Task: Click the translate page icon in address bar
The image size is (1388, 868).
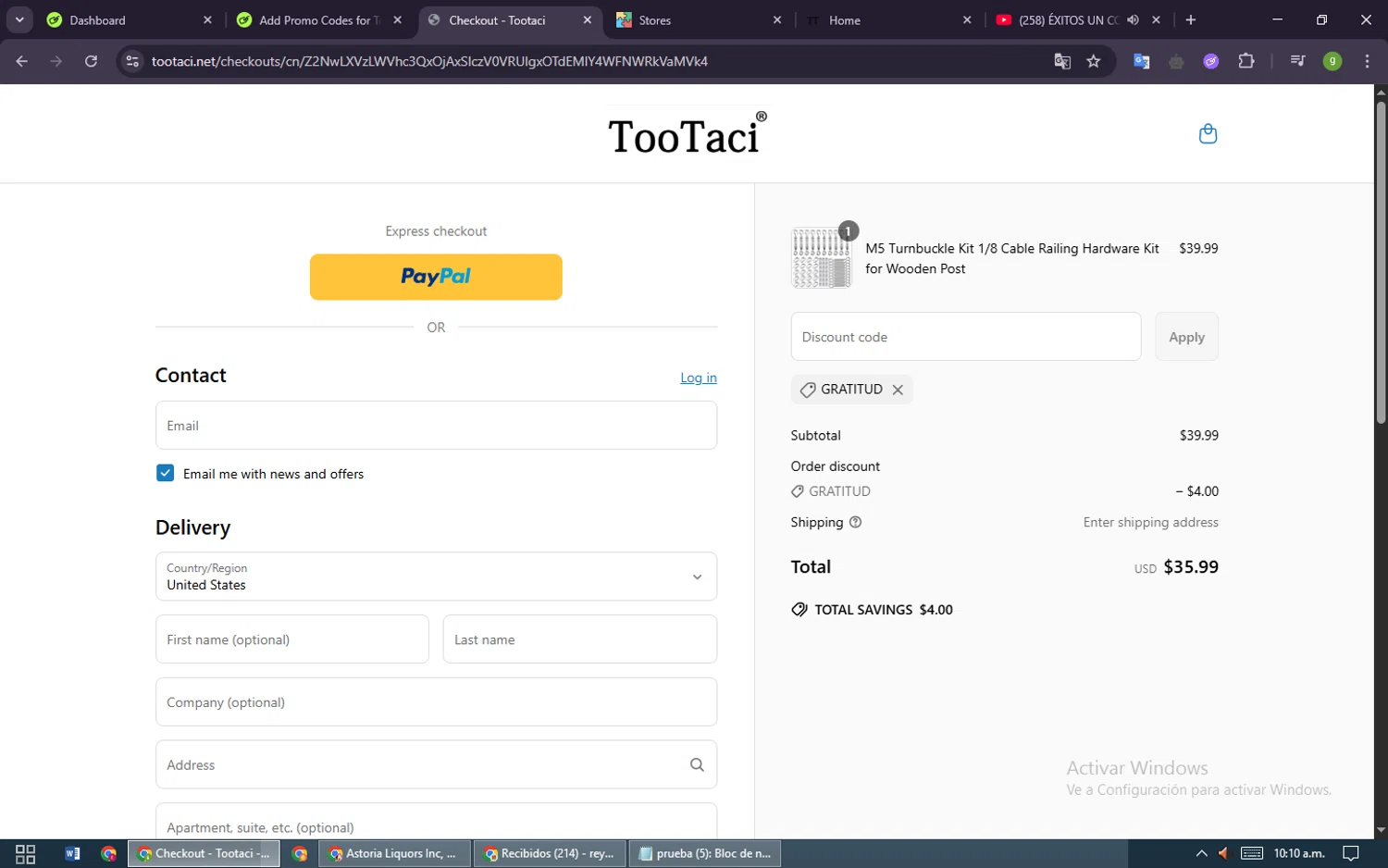Action: [x=1062, y=61]
